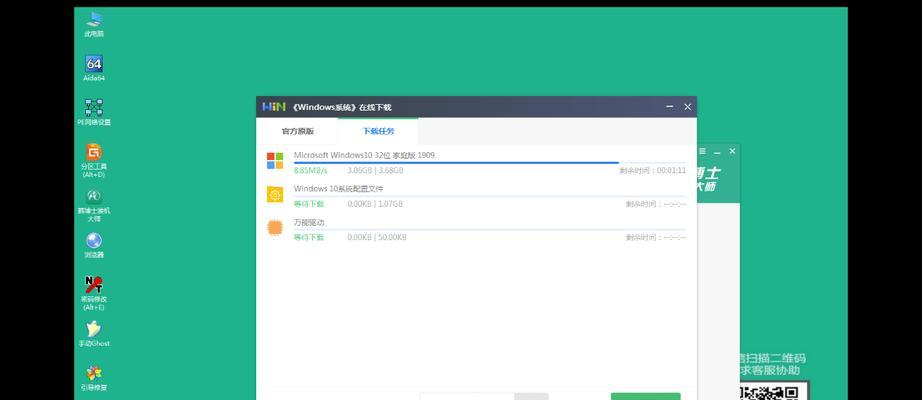Click the 《Windows系统》在线下载 title text
The width and height of the screenshot is (922, 400).
(341, 107)
